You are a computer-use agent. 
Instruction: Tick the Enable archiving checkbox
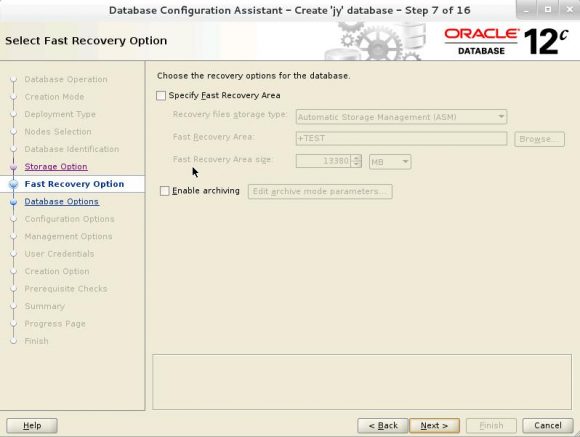tap(165, 191)
